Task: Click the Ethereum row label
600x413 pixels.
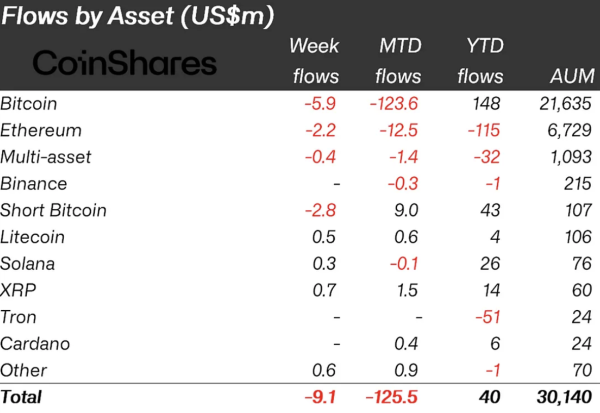Action: 41,130
